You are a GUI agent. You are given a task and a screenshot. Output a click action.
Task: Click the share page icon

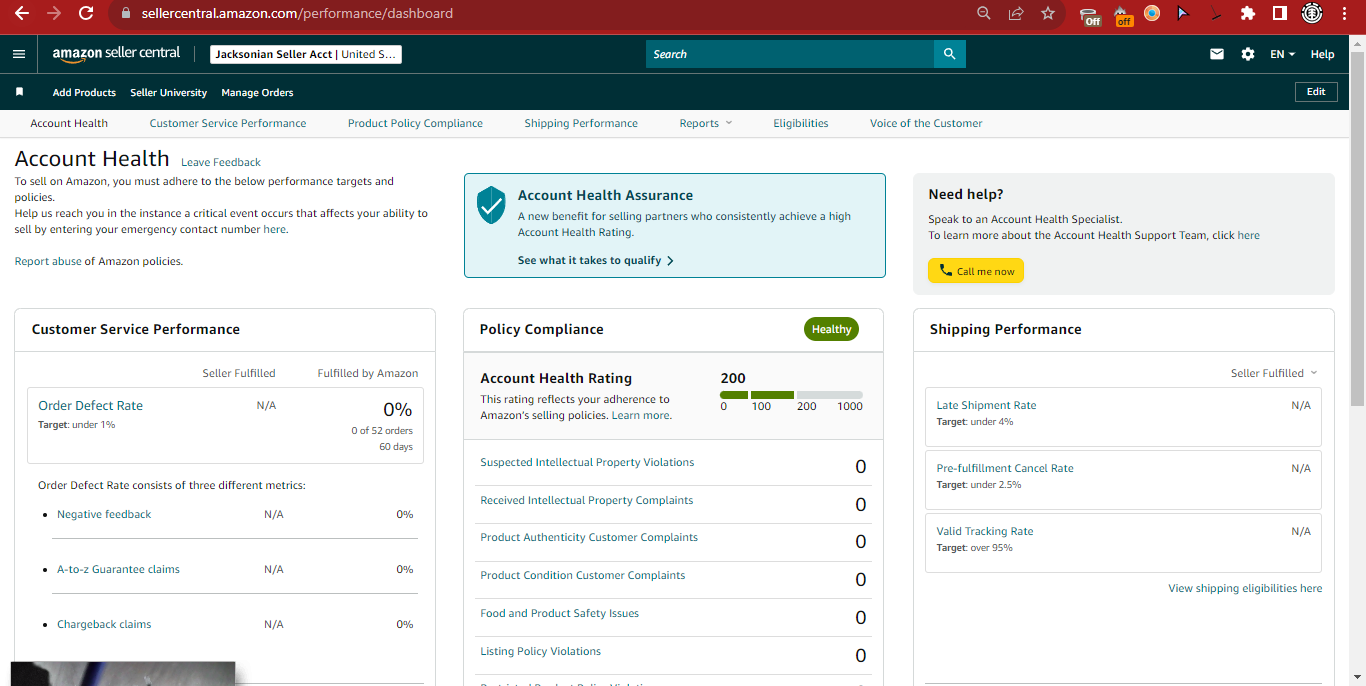pos(1016,13)
